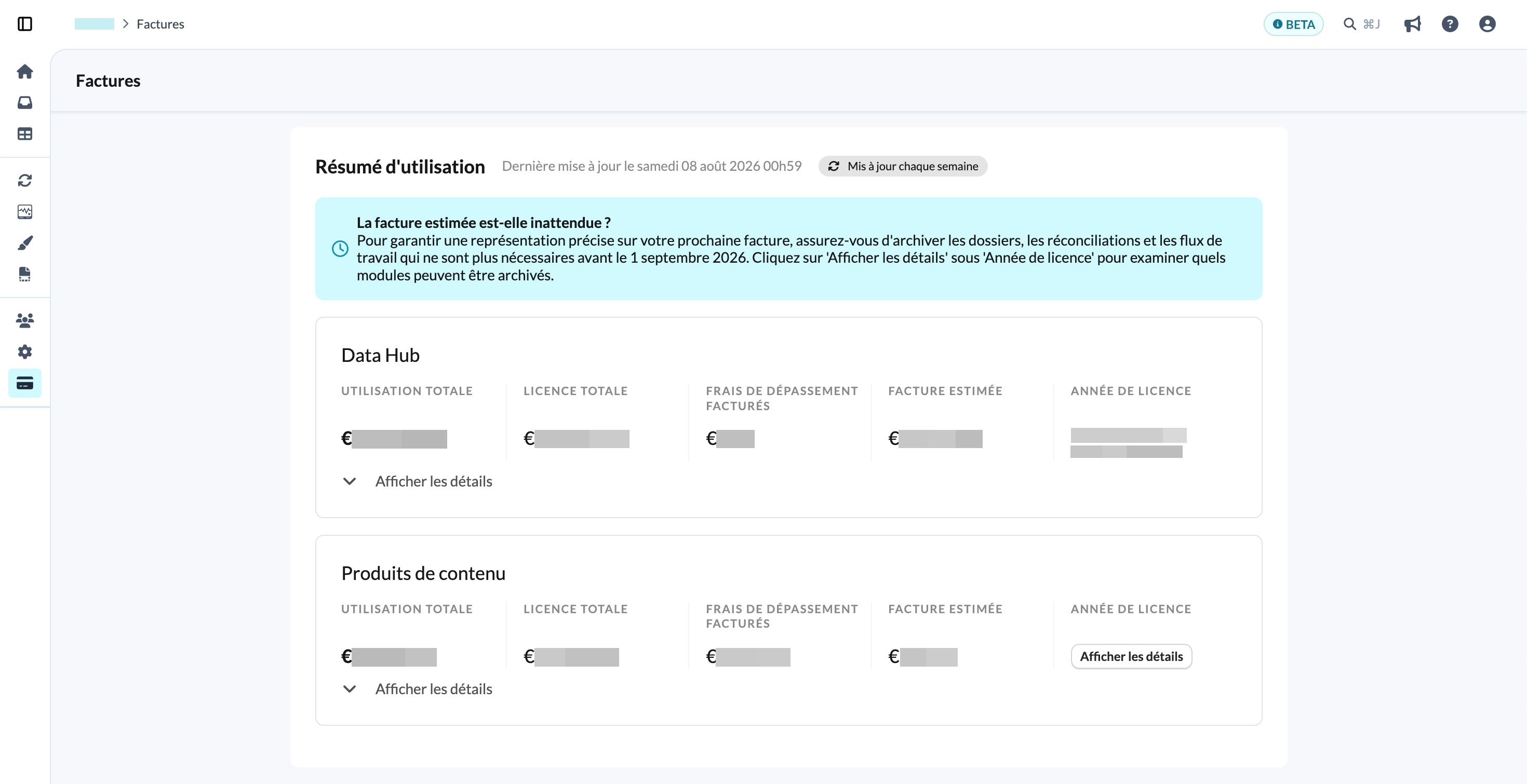
Task: Open the table grid icon
Action: [25, 134]
